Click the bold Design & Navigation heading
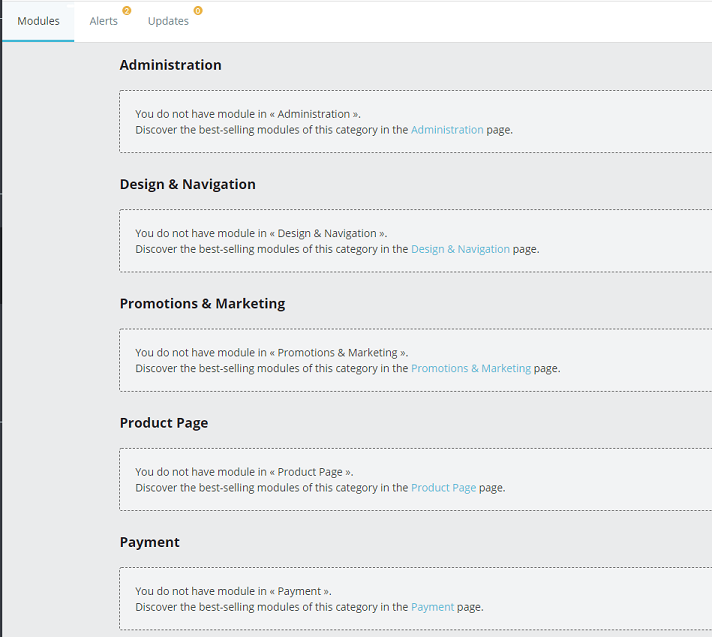This screenshot has width=712, height=637. pos(187,184)
